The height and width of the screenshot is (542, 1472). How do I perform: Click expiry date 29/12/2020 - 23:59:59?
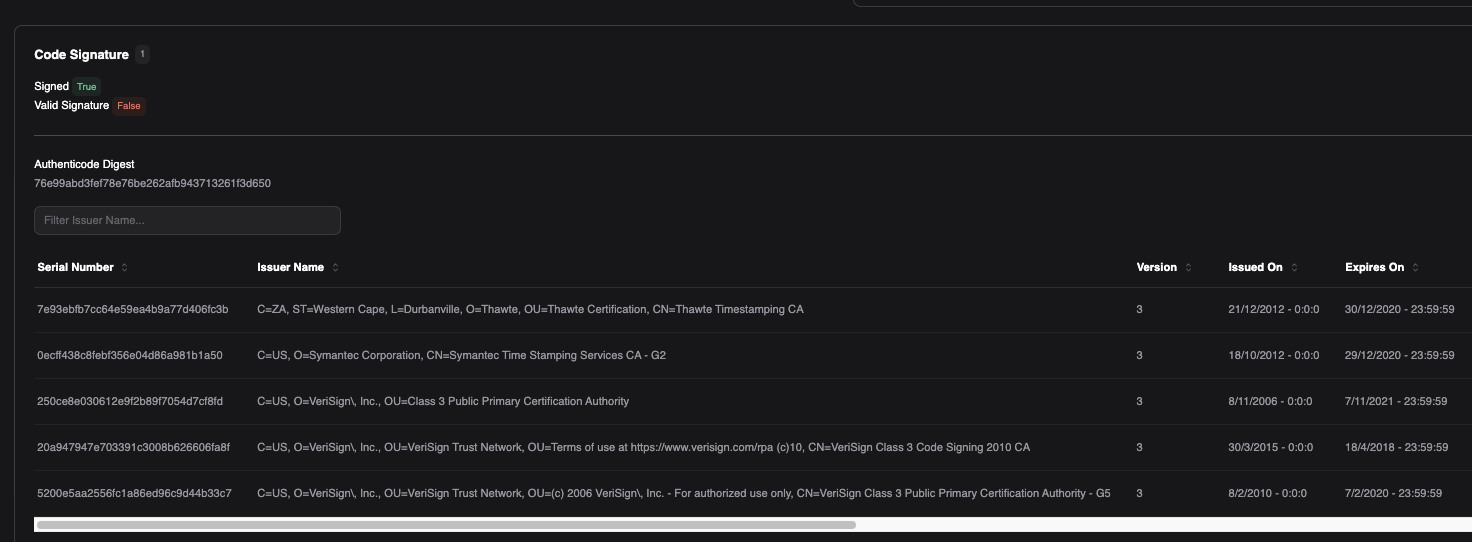[1400, 356]
